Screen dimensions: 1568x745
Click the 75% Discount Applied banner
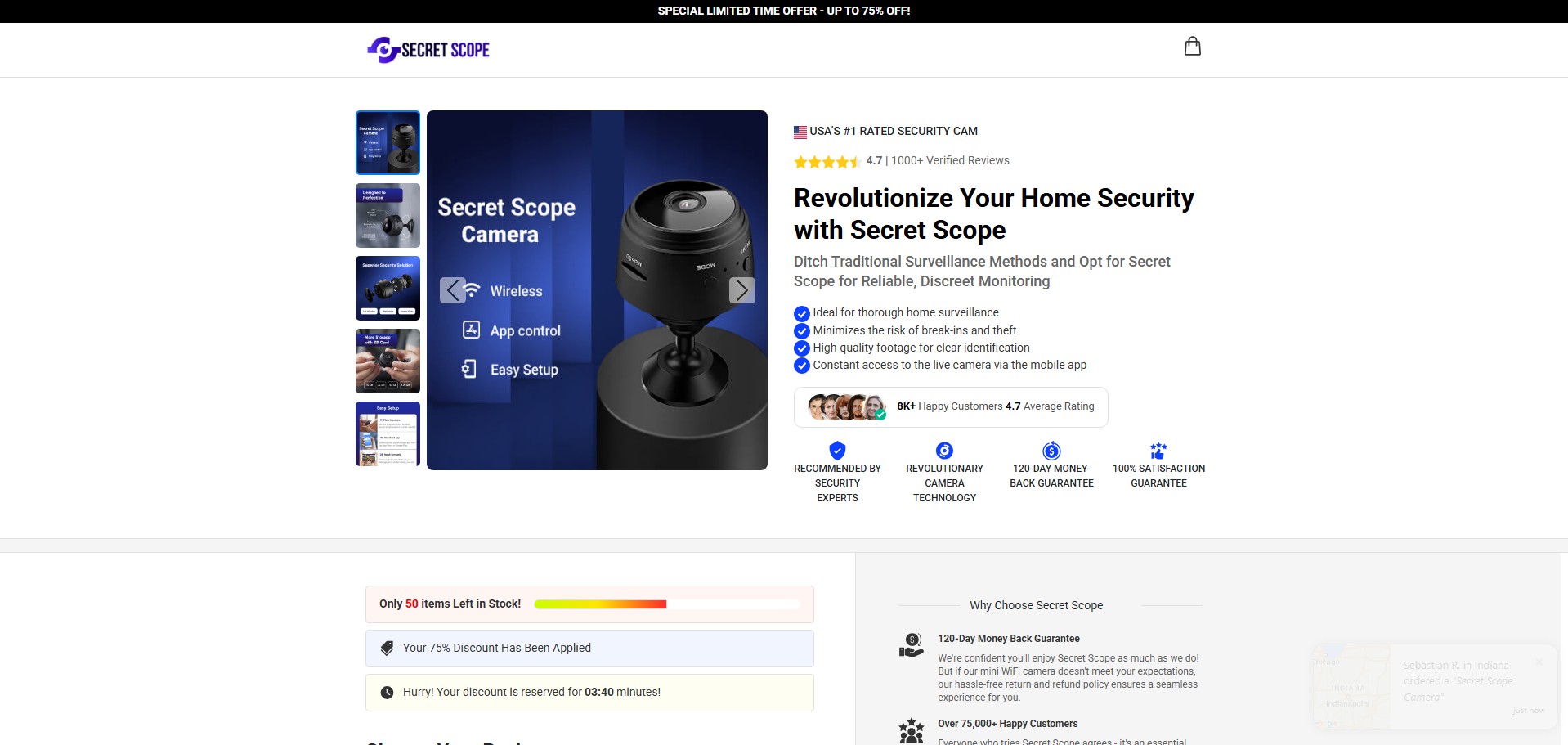pos(589,648)
